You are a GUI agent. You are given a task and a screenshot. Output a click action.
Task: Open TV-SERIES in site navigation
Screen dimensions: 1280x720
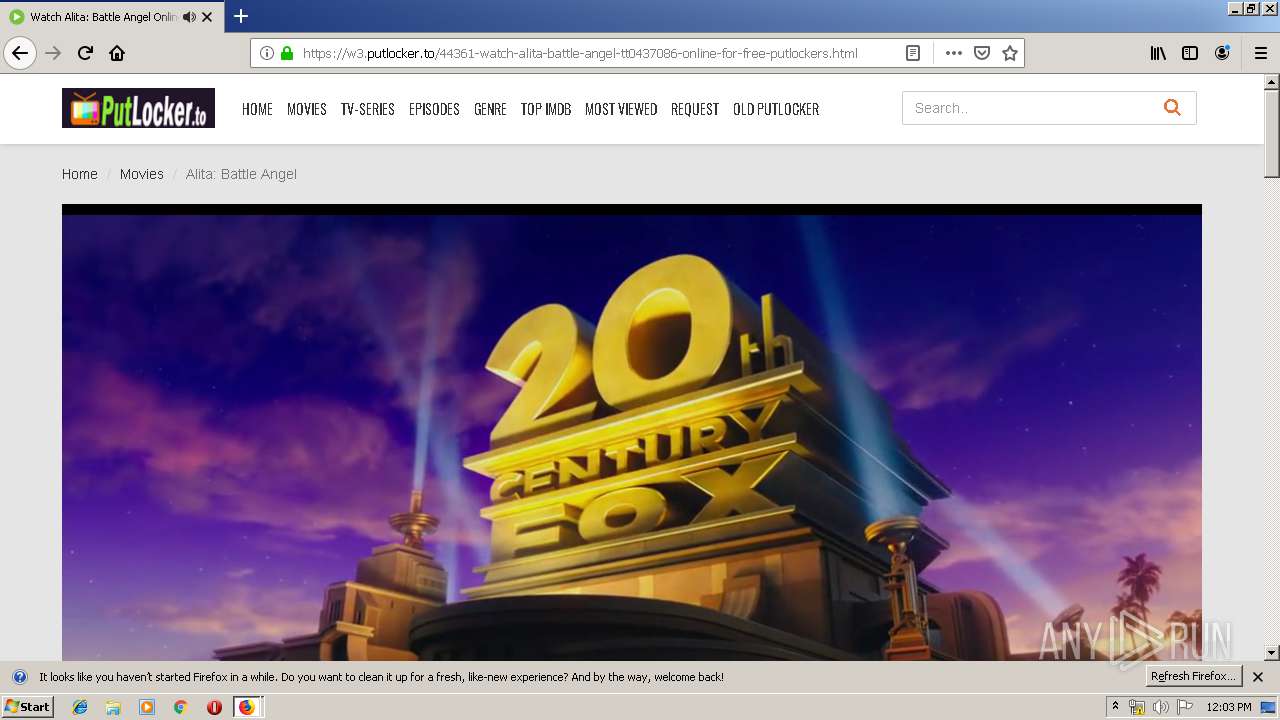368,109
